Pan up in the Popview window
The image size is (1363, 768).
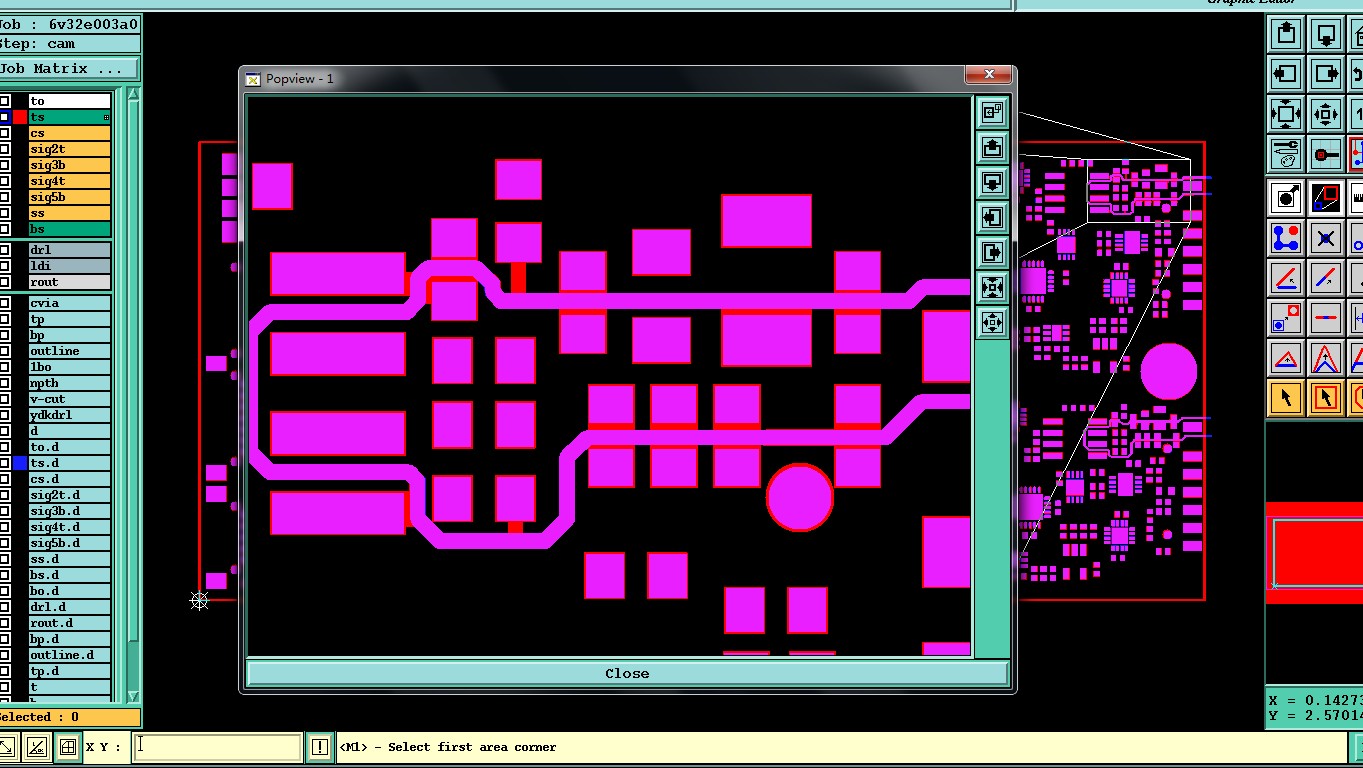point(992,148)
